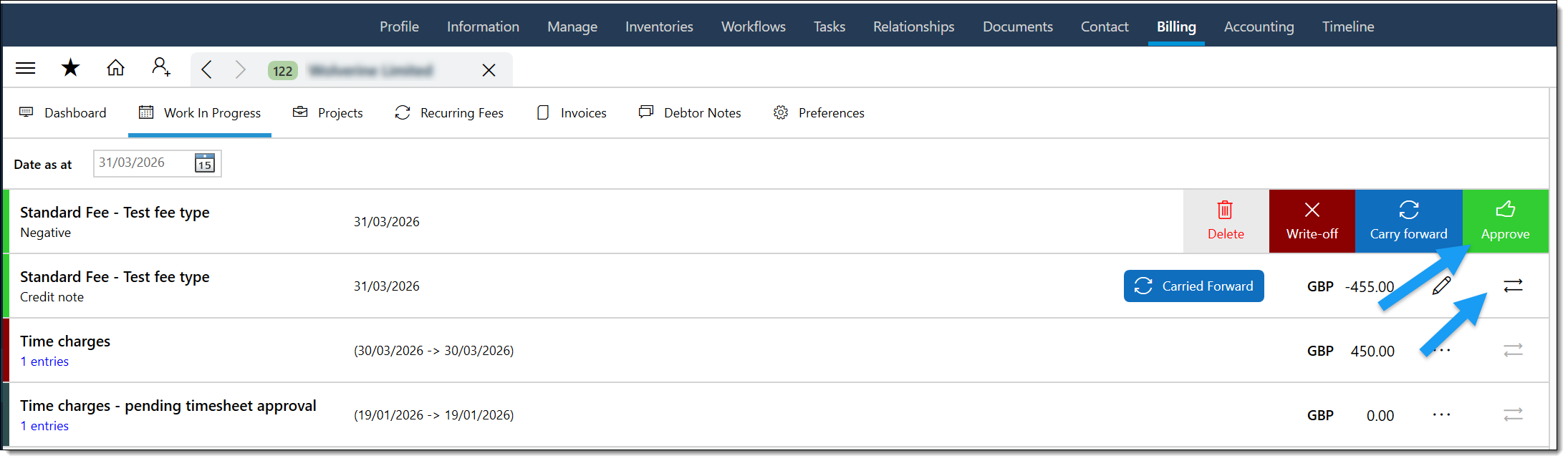
Task: Switch to the Accounting top menu
Action: coord(1259,26)
